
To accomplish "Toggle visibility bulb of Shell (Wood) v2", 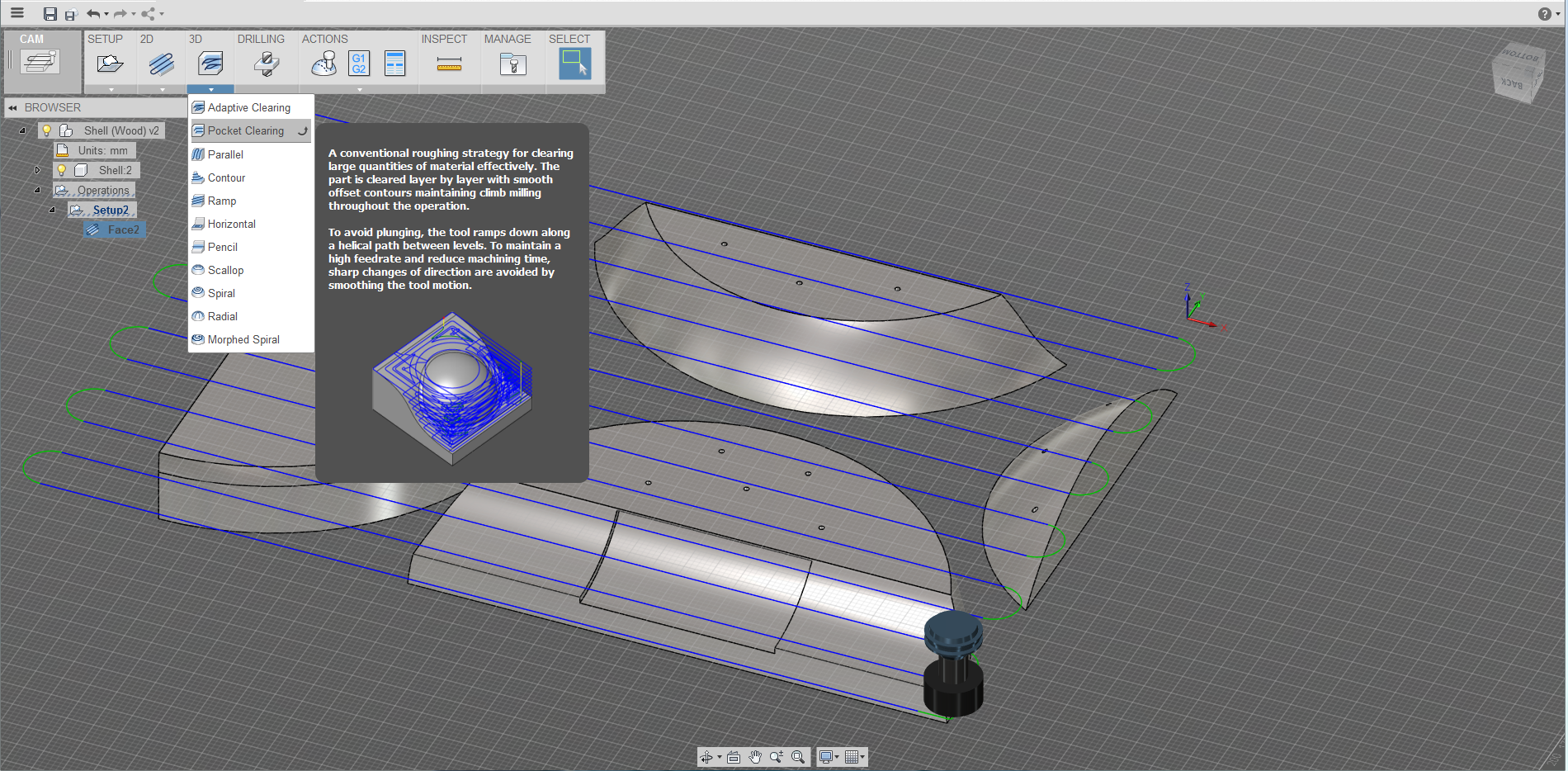I will point(47,130).
